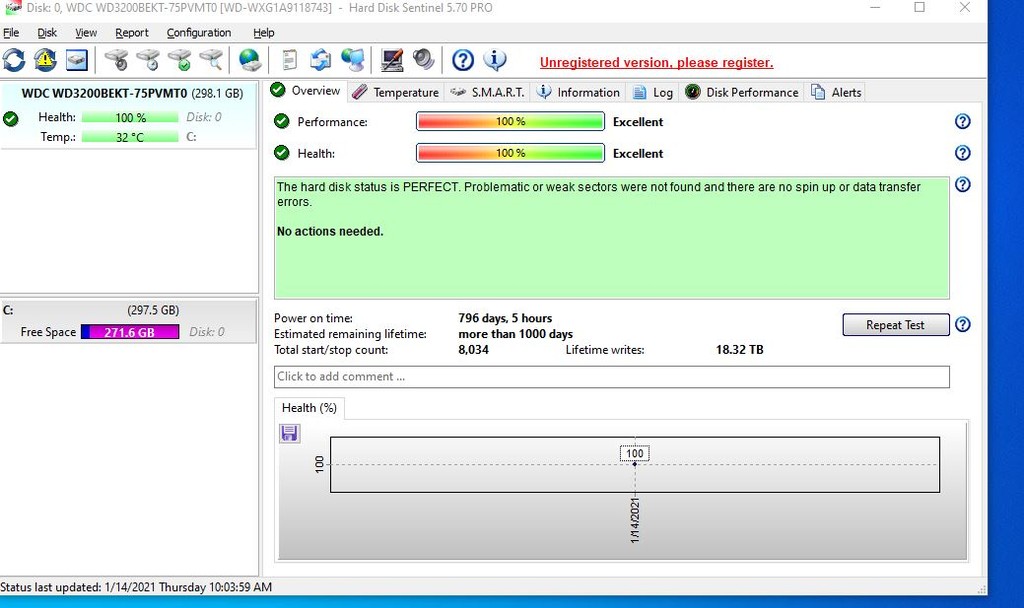Click the disk with gear toolbar icon
This screenshot has height=608, width=1024.
tap(117, 60)
